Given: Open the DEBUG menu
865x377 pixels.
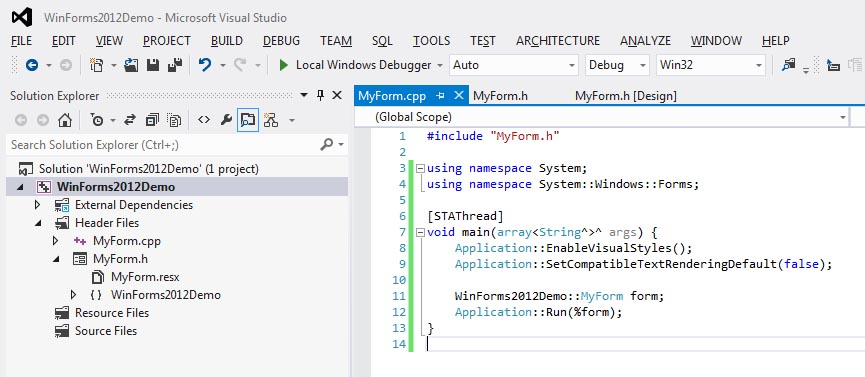Looking at the screenshot, I should tap(281, 41).
